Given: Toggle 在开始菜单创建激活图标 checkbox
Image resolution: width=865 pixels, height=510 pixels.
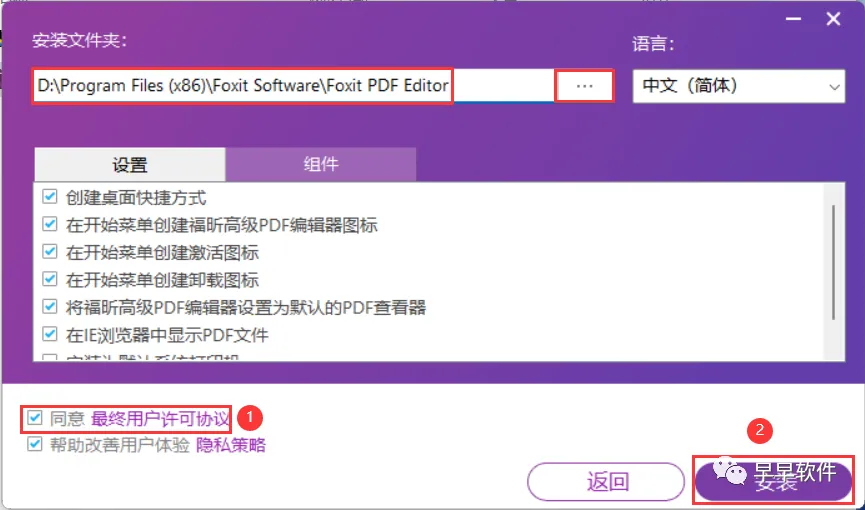Looking at the screenshot, I should click(x=50, y=252).
